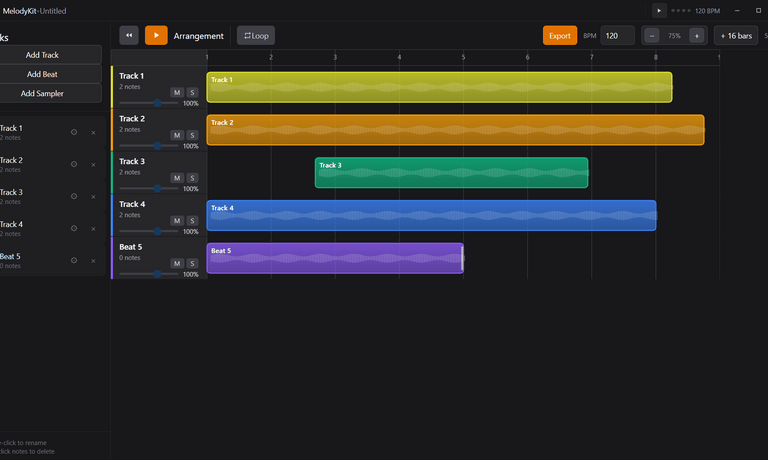Toggle the Loop button
The height and width of the screenshot is (460, 768).
pyautogui.click(x=256, y=36)
